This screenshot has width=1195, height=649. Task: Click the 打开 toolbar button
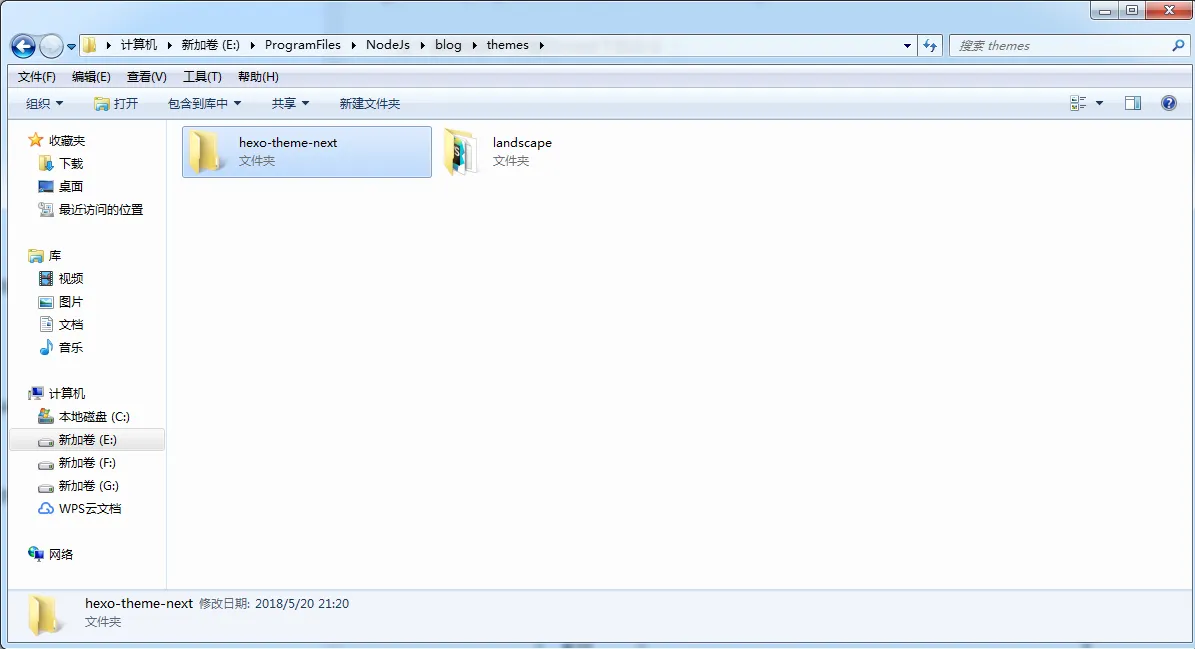pos(116,104)
